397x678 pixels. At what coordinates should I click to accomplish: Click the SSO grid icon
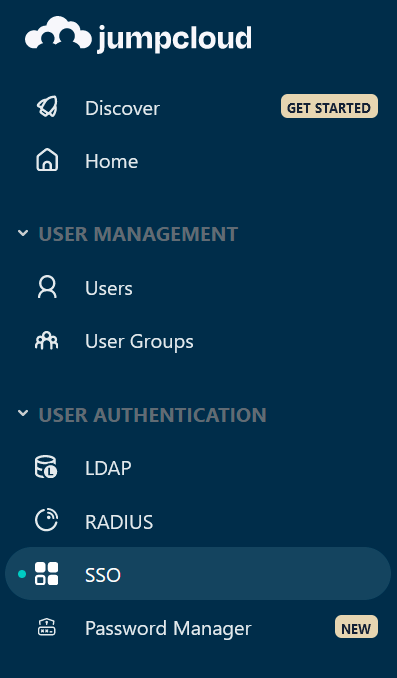tap(46, 574)
